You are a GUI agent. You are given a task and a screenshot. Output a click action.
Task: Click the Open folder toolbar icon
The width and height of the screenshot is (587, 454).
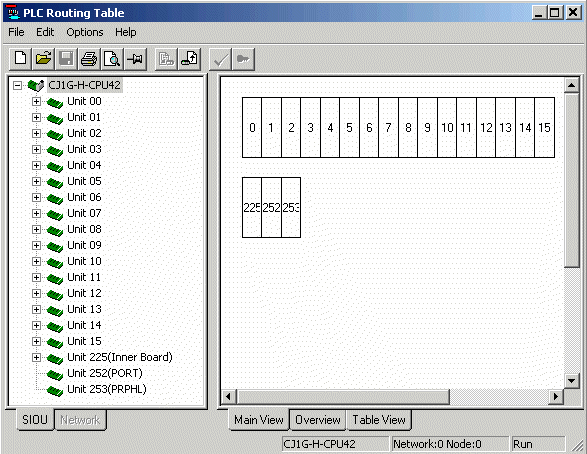tap(43, 59)
